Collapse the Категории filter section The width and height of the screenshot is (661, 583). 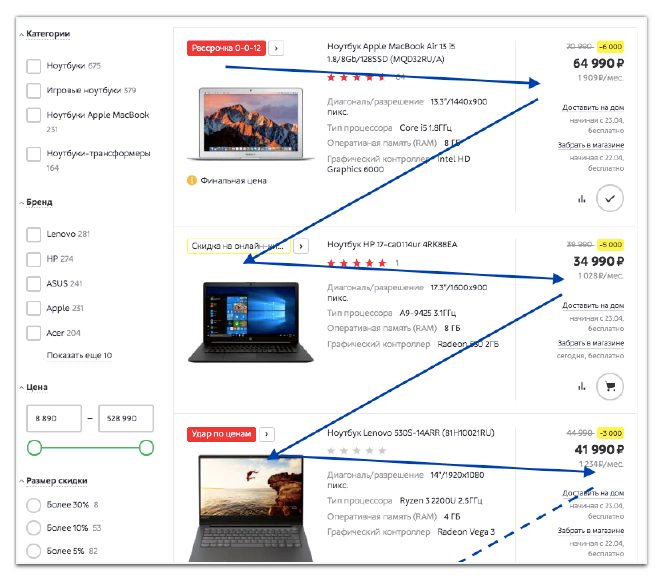coord(22,34)
